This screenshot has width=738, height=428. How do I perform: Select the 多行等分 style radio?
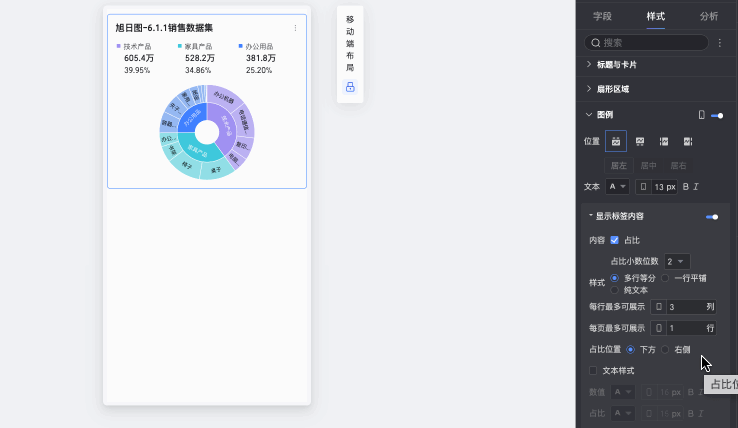click(614, 278)
